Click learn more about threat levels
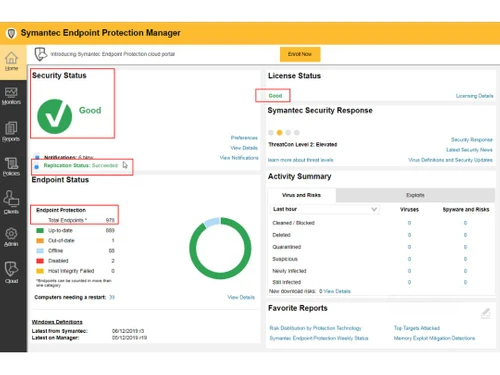Image resolution: width=500 pixels, height=375 pixels. [x=301, y=160]
